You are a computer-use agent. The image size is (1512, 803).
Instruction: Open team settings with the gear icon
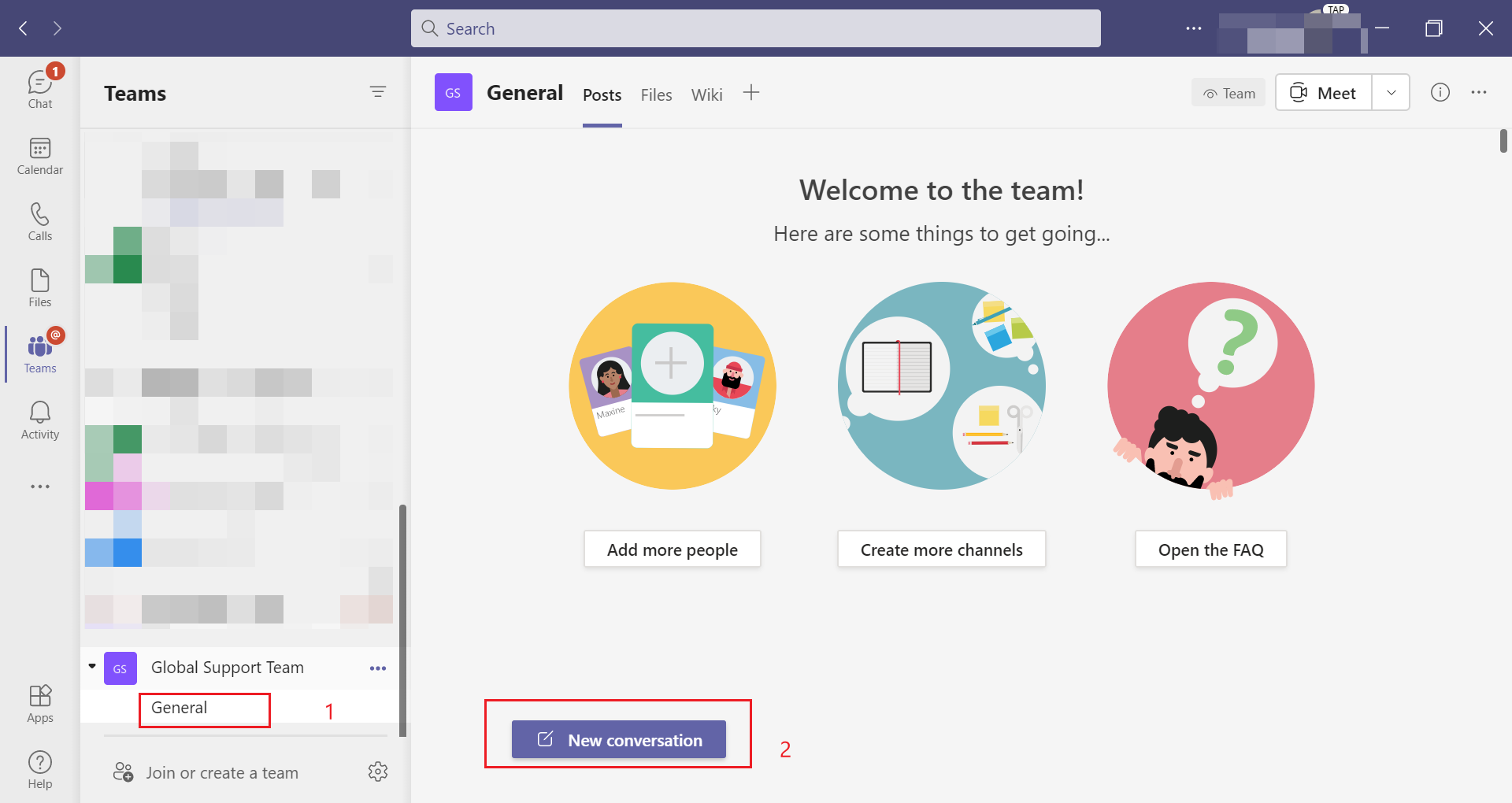[x=378, y=772]
